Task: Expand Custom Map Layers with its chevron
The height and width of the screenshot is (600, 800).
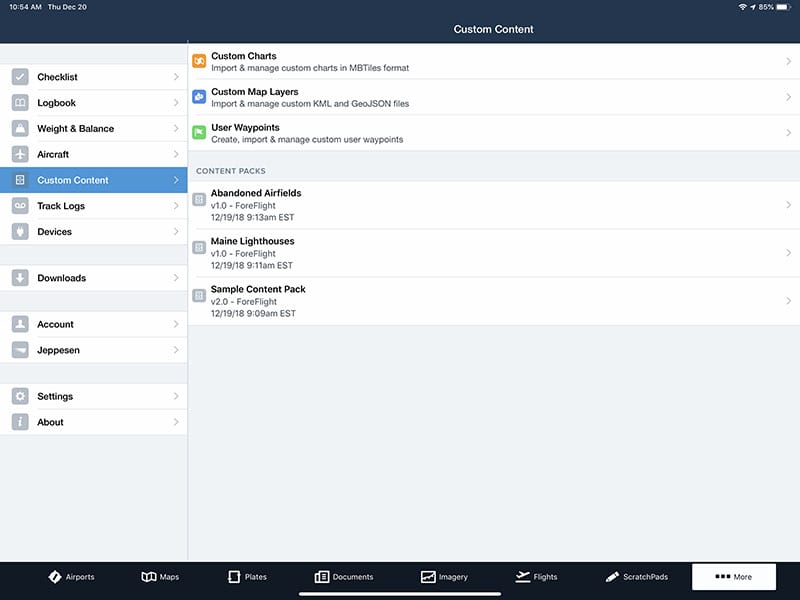Action: pos(789,97)
